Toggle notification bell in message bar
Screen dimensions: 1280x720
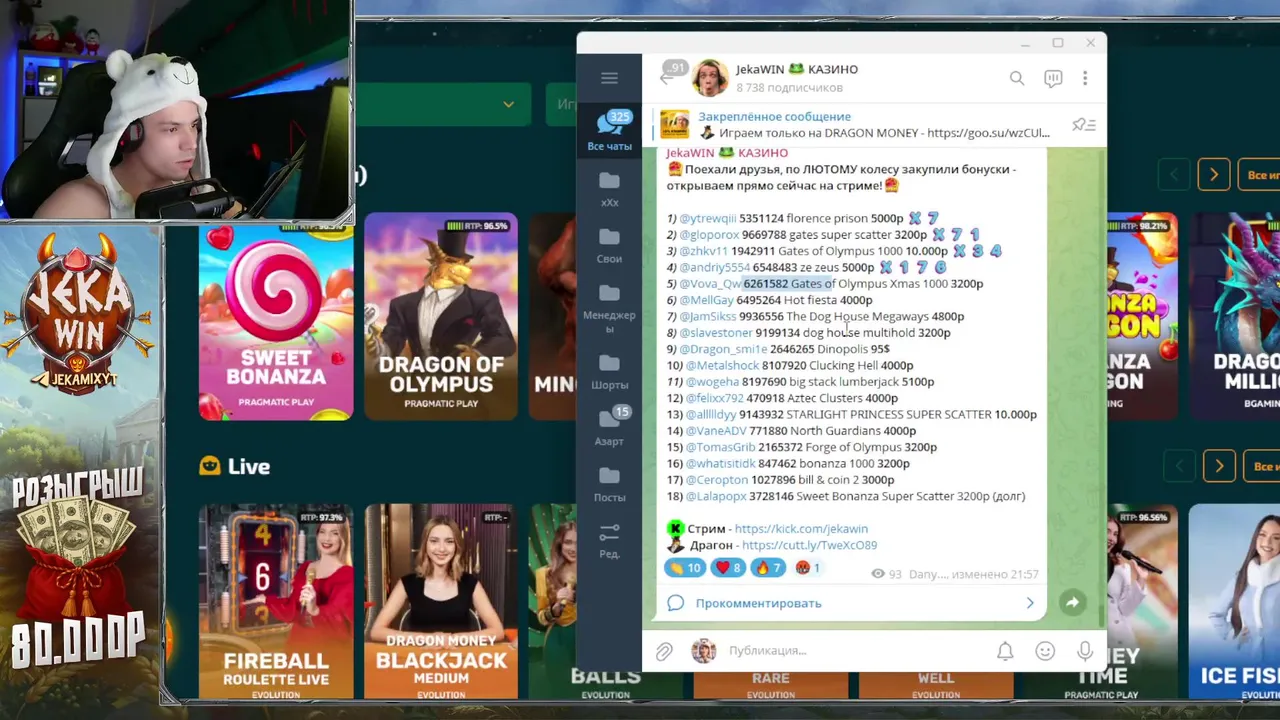coord(1005,651)
